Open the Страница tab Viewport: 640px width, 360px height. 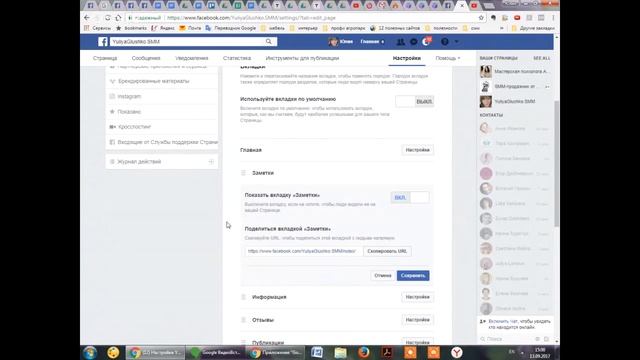click(105, 58)
